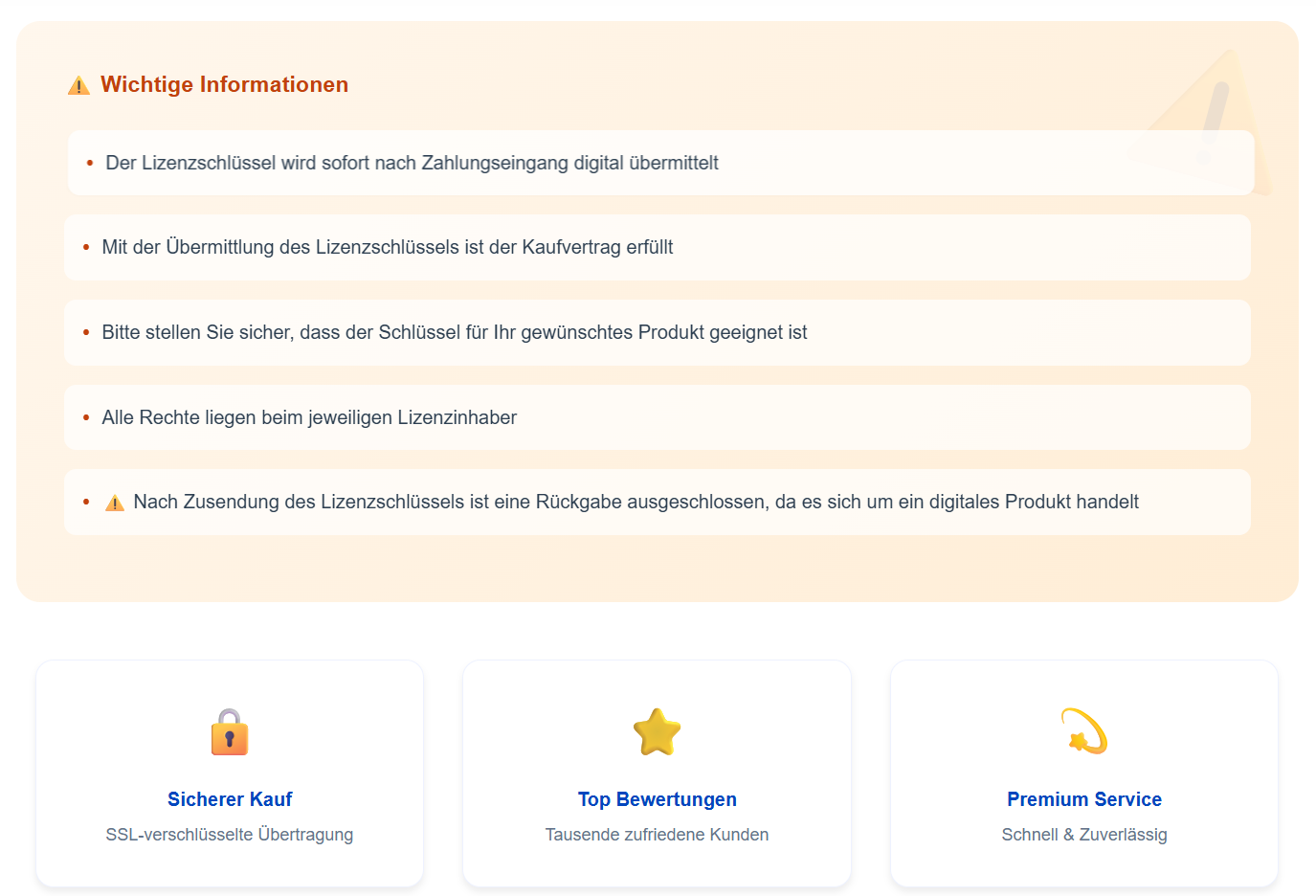Click the bullet dot before Der Lizenzschlüssel
This screenshot has width=1316, height=896.
click(90, 164)
